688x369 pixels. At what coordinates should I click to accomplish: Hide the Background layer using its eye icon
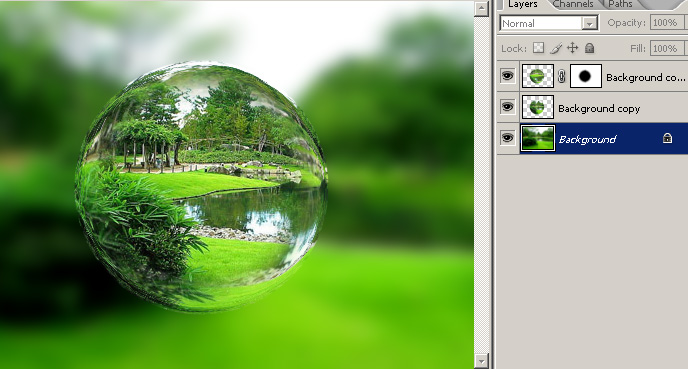click(508, 138)
